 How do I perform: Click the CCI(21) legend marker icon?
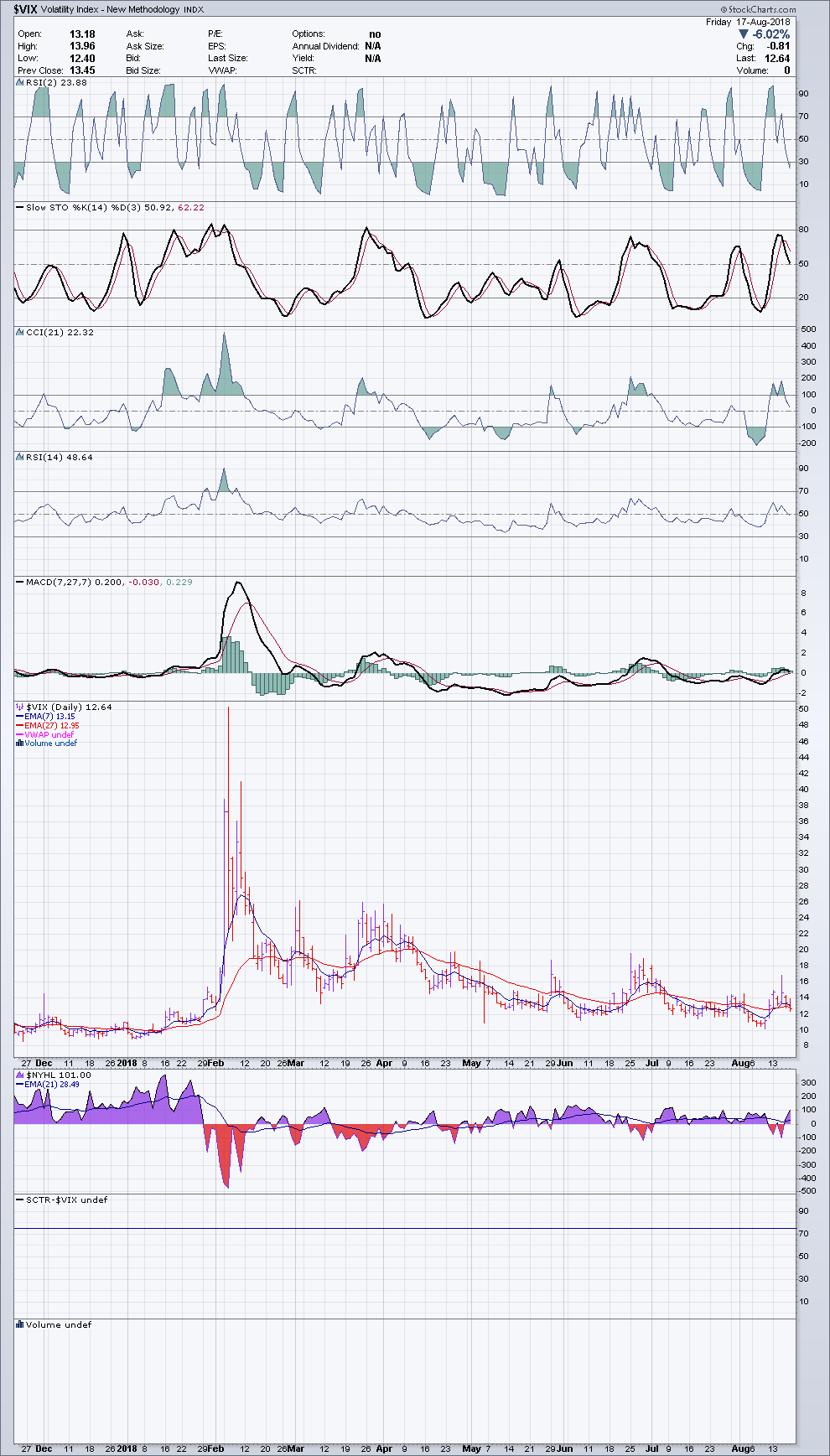20,333
